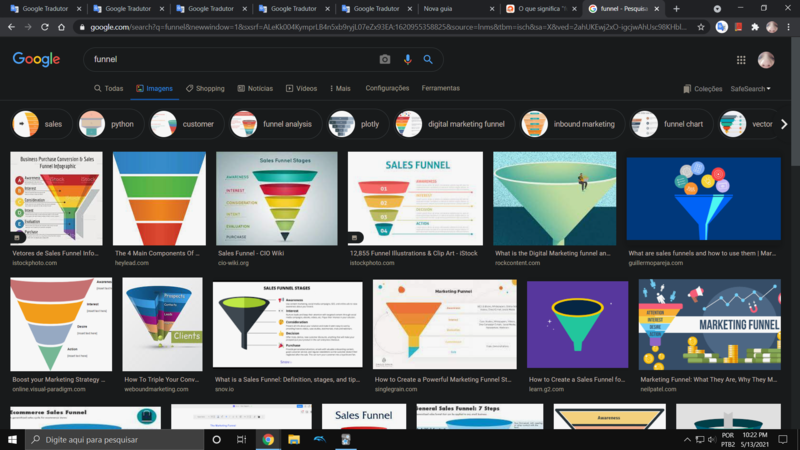Open the tab search dropdown in title bar
The width and height of the screenshot is (800, 450).
click(x=717, y=9)
